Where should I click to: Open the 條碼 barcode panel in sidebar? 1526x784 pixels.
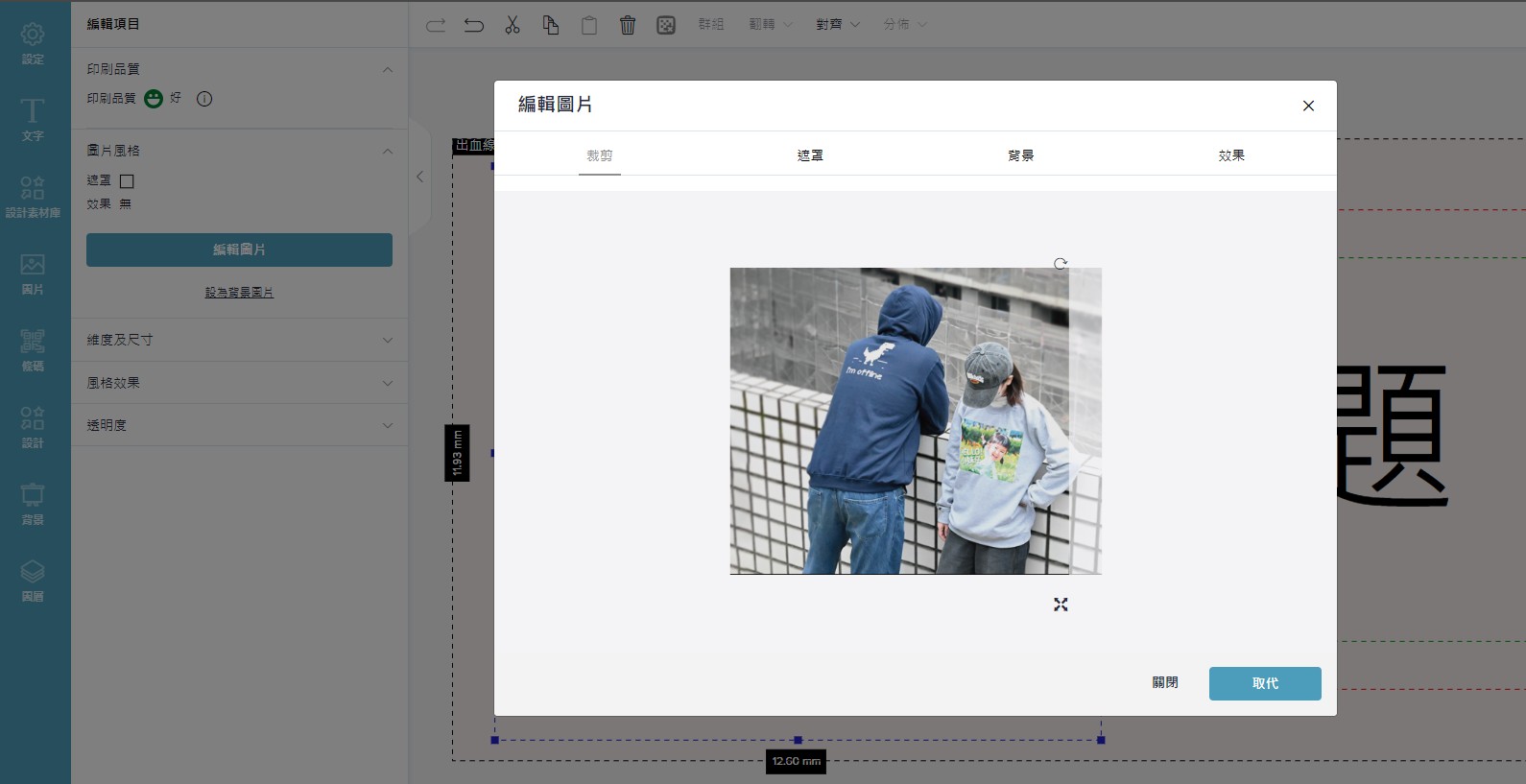pyautogui.click(x=33, y=349)
